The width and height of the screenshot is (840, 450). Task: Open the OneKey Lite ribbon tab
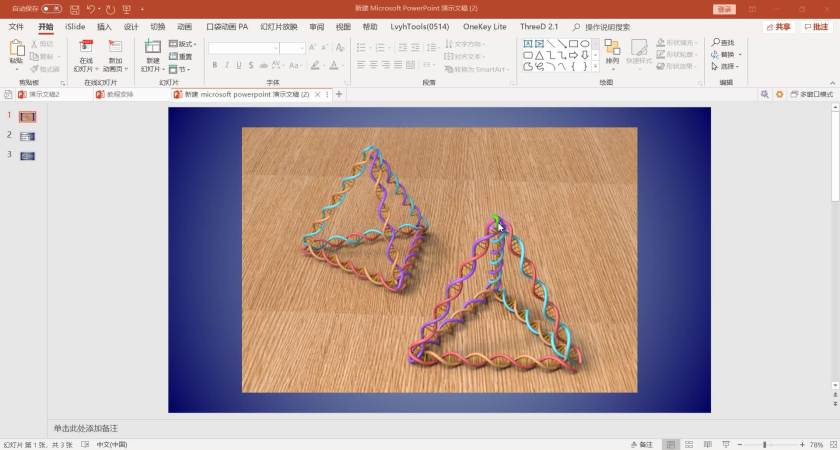pos(484,27)
